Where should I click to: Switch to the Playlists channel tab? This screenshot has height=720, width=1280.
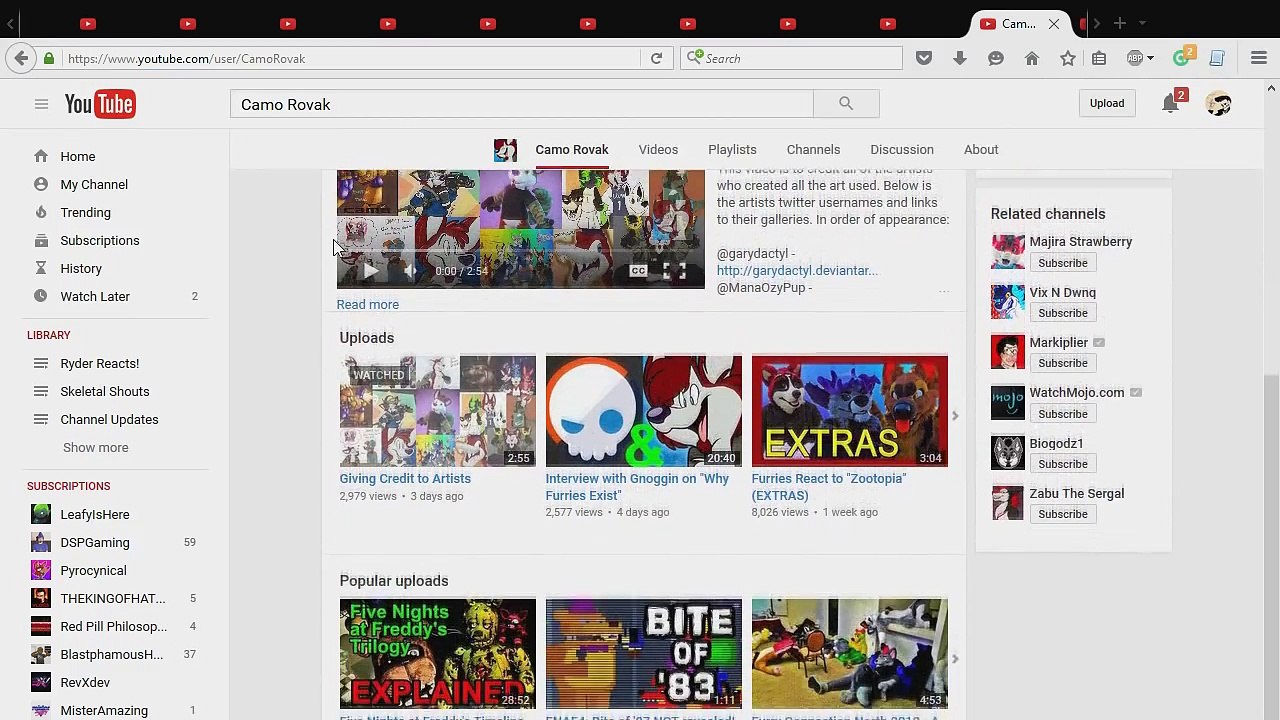coord(732,149)
